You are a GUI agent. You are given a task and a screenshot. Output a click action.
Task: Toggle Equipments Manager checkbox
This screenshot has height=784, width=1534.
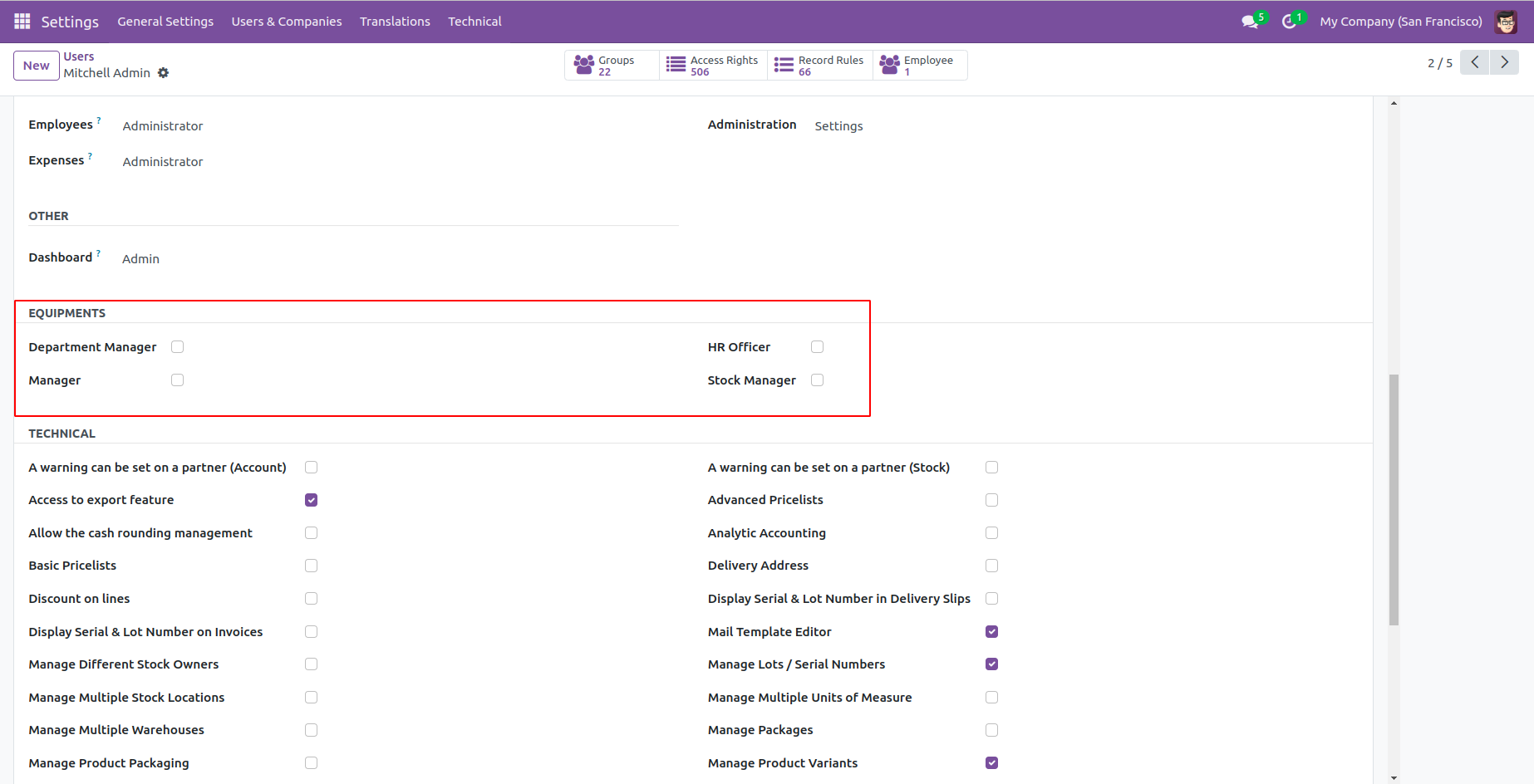pos(177,380)
